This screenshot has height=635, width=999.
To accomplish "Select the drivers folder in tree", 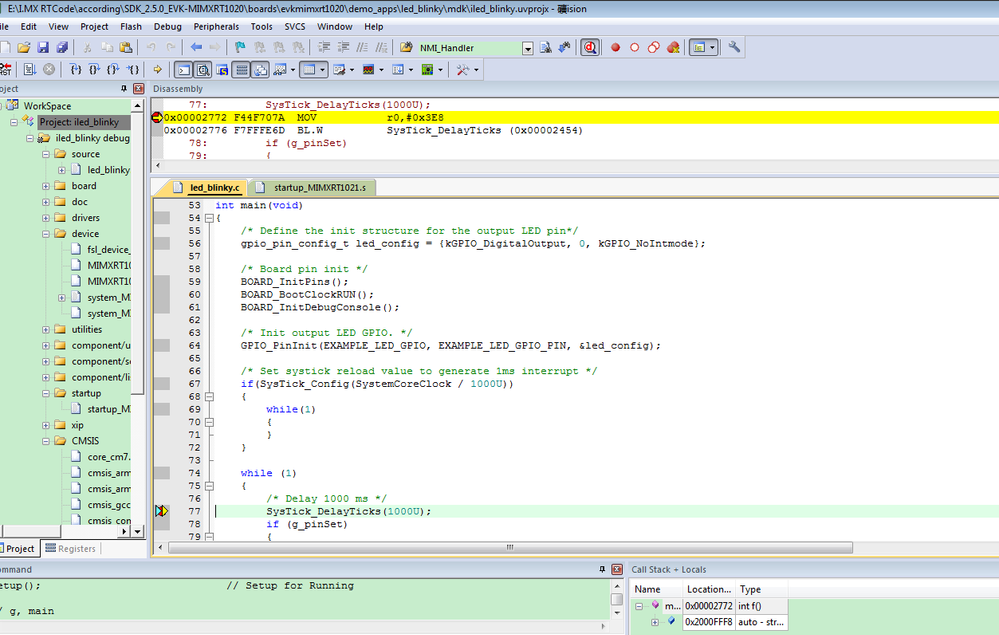I will (x=85, y=218).
